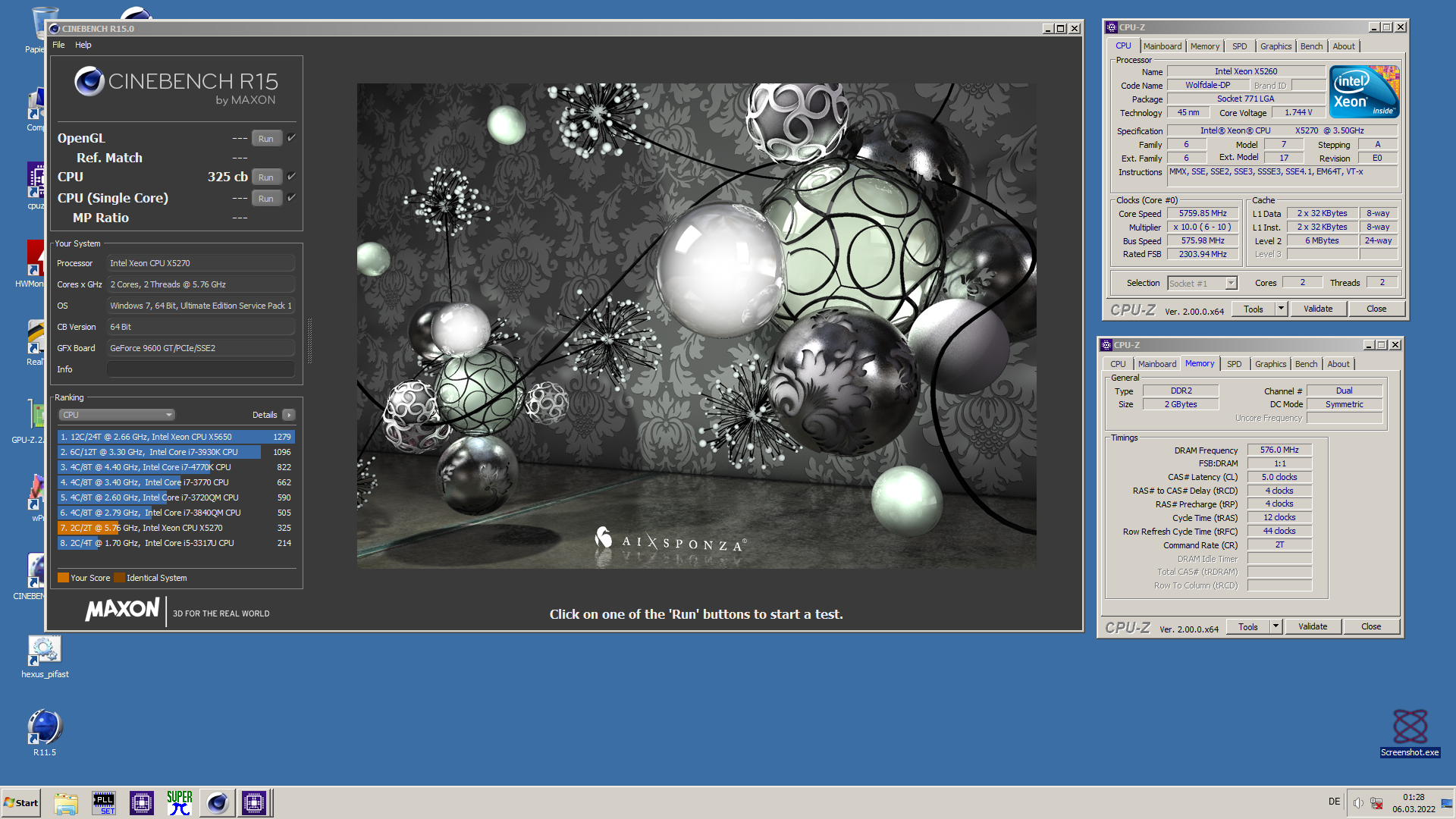Viewport: 1456px width, 819px height.
Task: Toggle the OpenGL test checkmark
Action: tap(291, 138)
